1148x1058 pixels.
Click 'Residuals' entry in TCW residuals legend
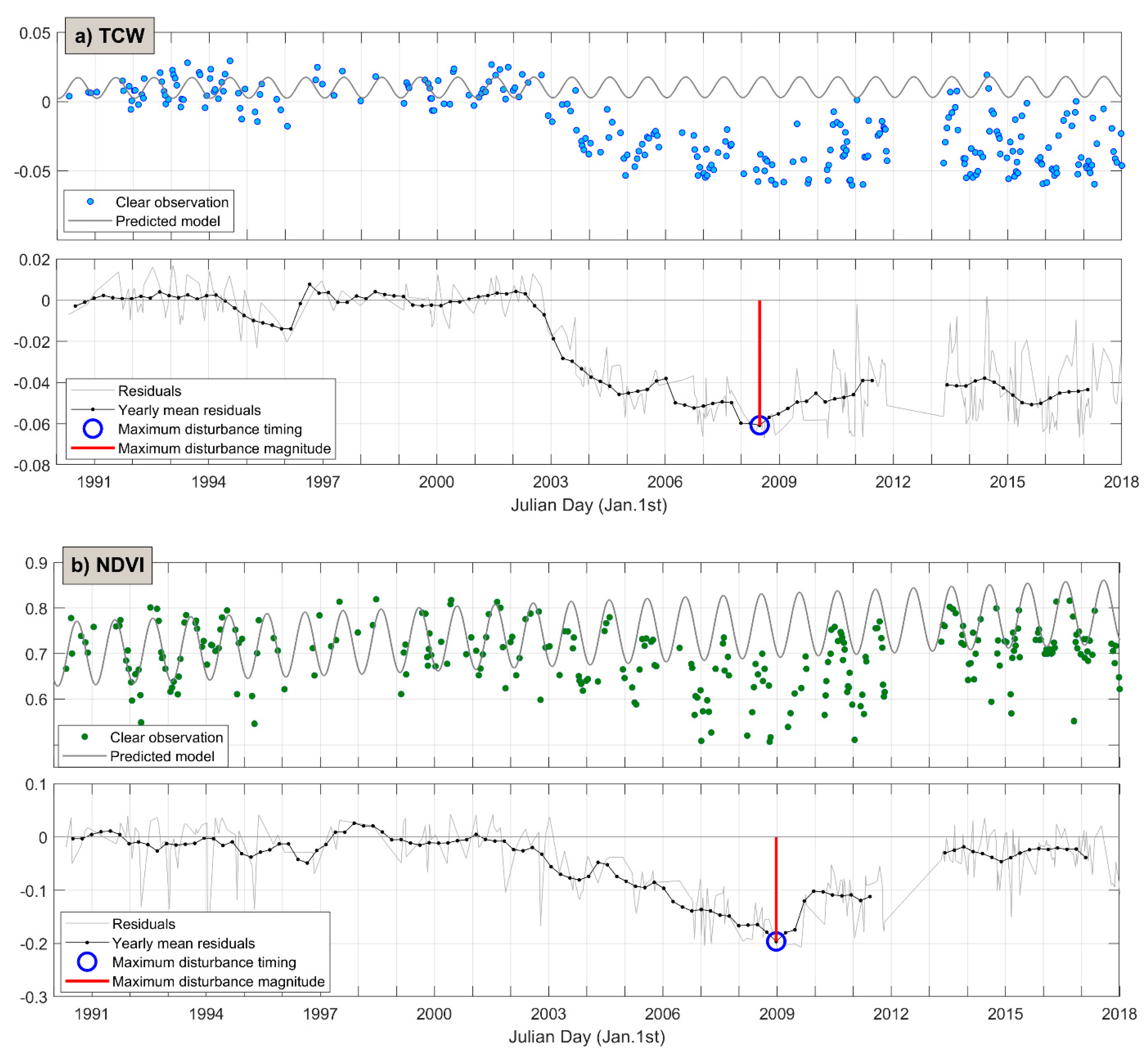pos(150,391)
